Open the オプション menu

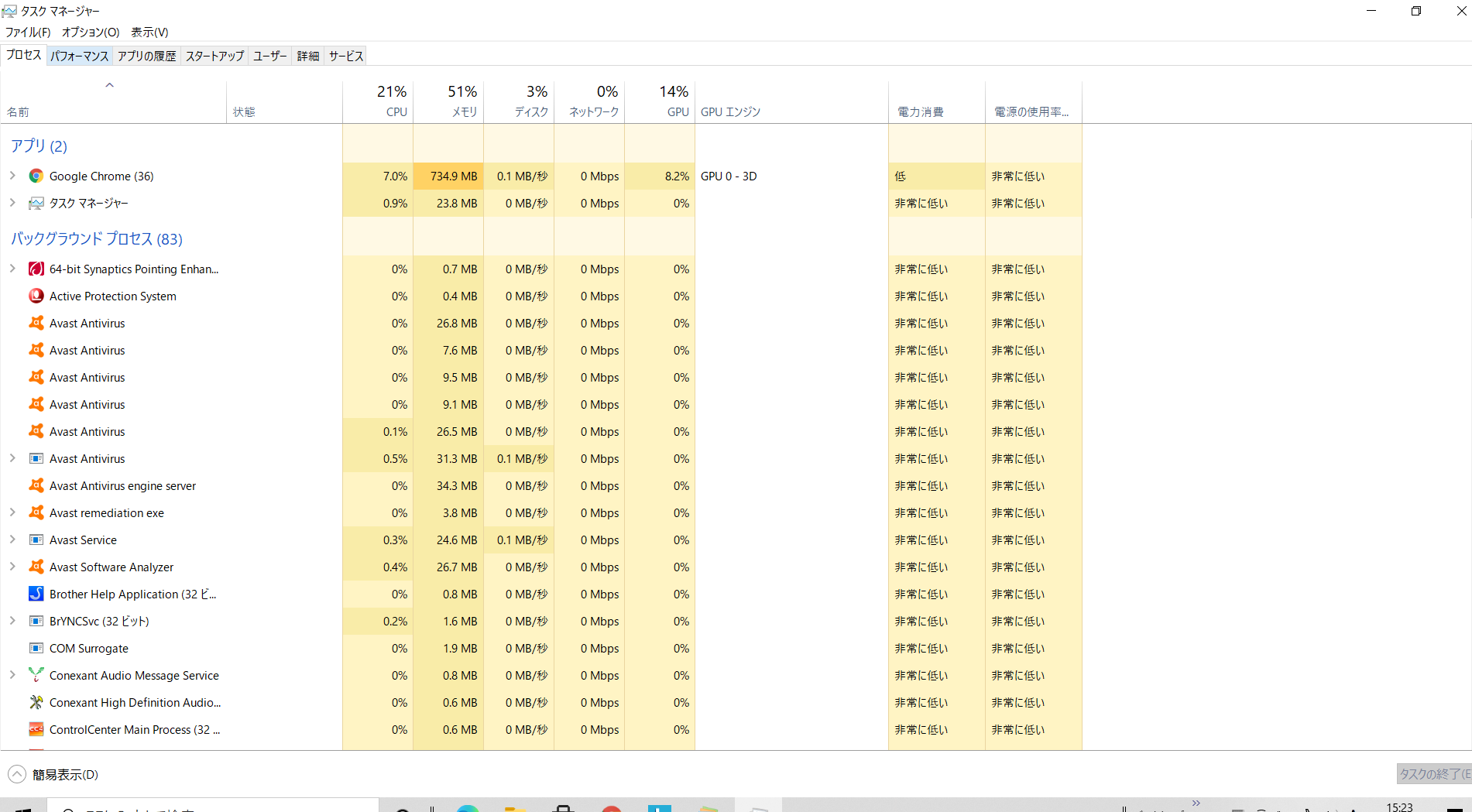pos(91,32)
